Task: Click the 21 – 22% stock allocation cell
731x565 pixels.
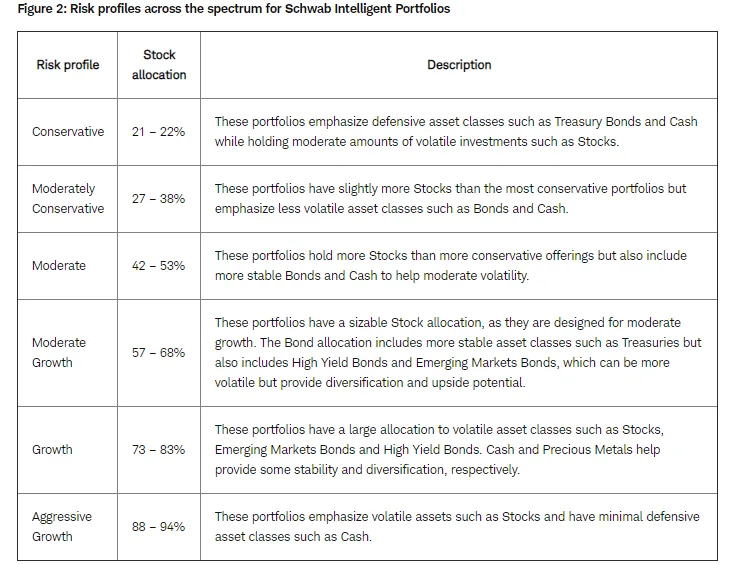Action: (159, 131)
